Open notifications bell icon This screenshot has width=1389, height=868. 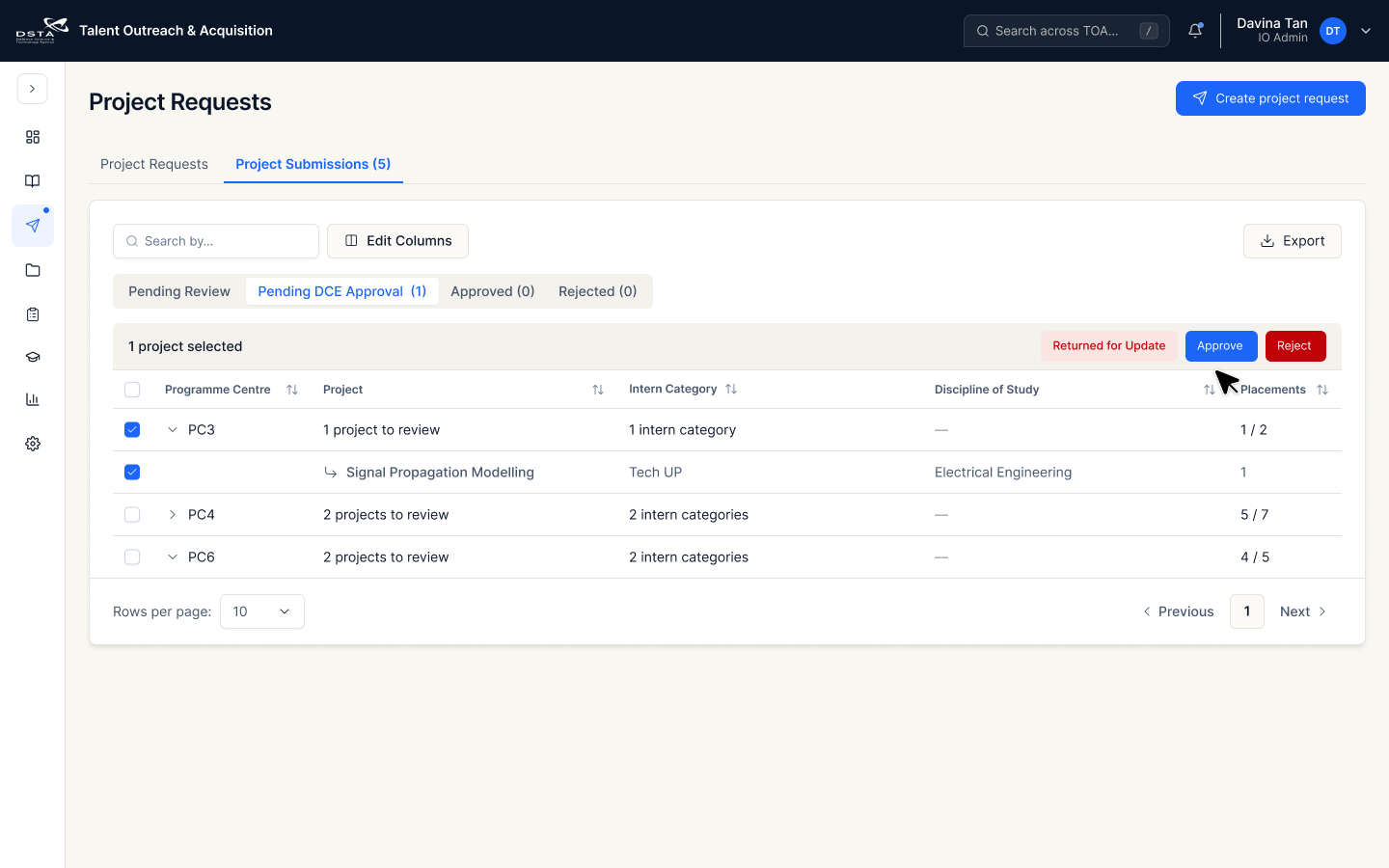point(1195,31)
